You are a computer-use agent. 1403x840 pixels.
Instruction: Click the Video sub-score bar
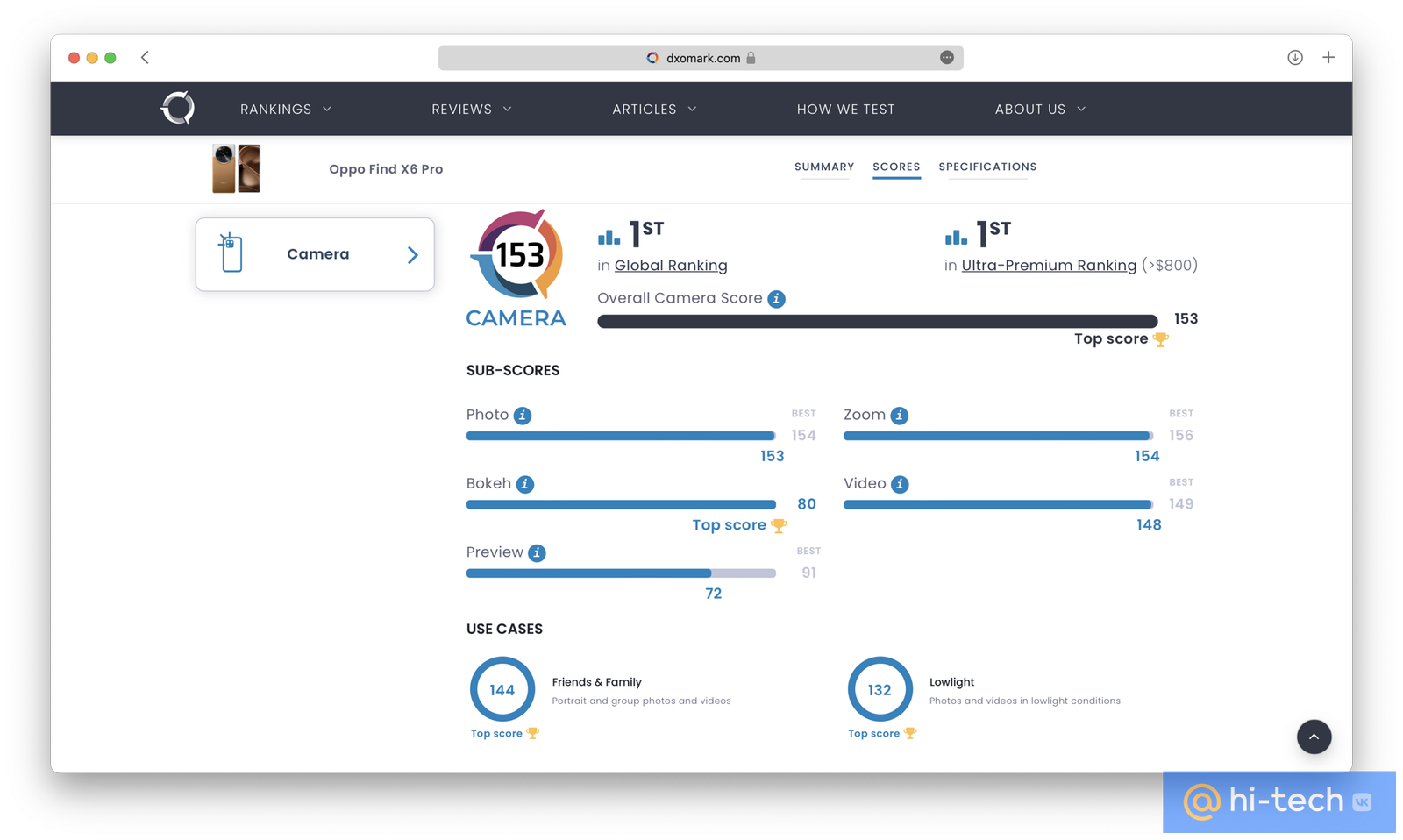pos(998,504)
